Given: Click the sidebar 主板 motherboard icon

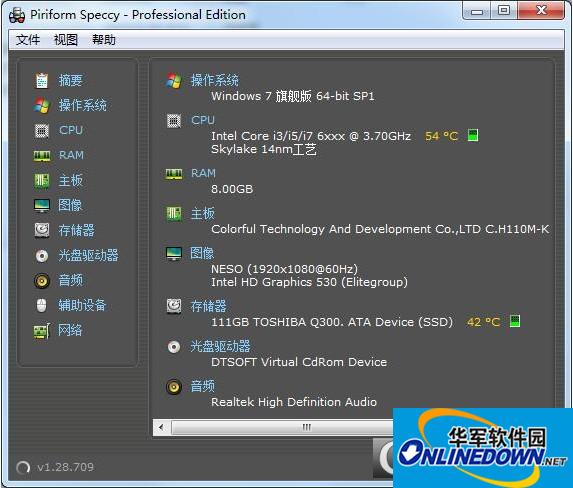Looking at the screenshot, I should coord(42,181).
